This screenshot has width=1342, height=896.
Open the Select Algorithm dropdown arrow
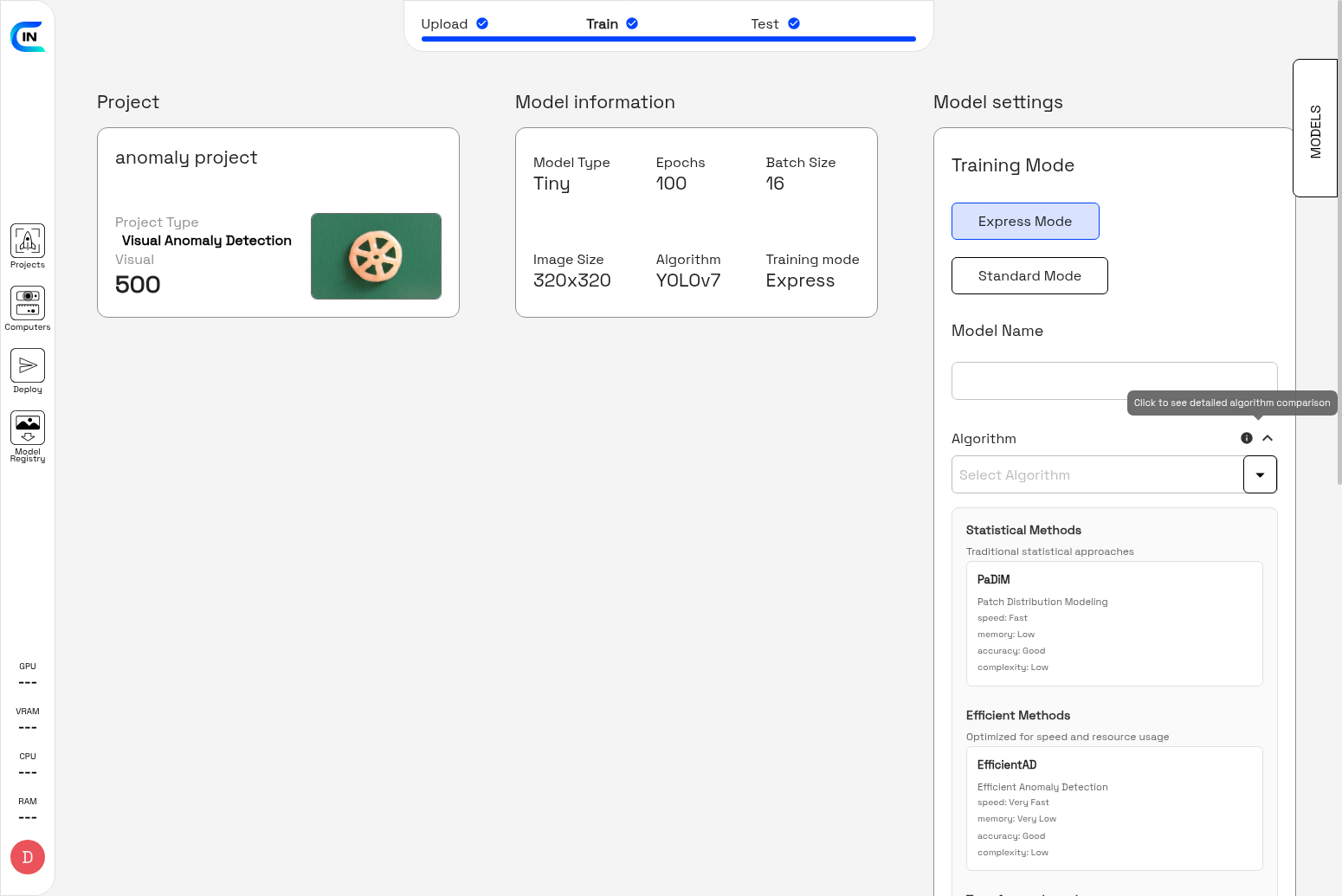tap(1260, 475)
